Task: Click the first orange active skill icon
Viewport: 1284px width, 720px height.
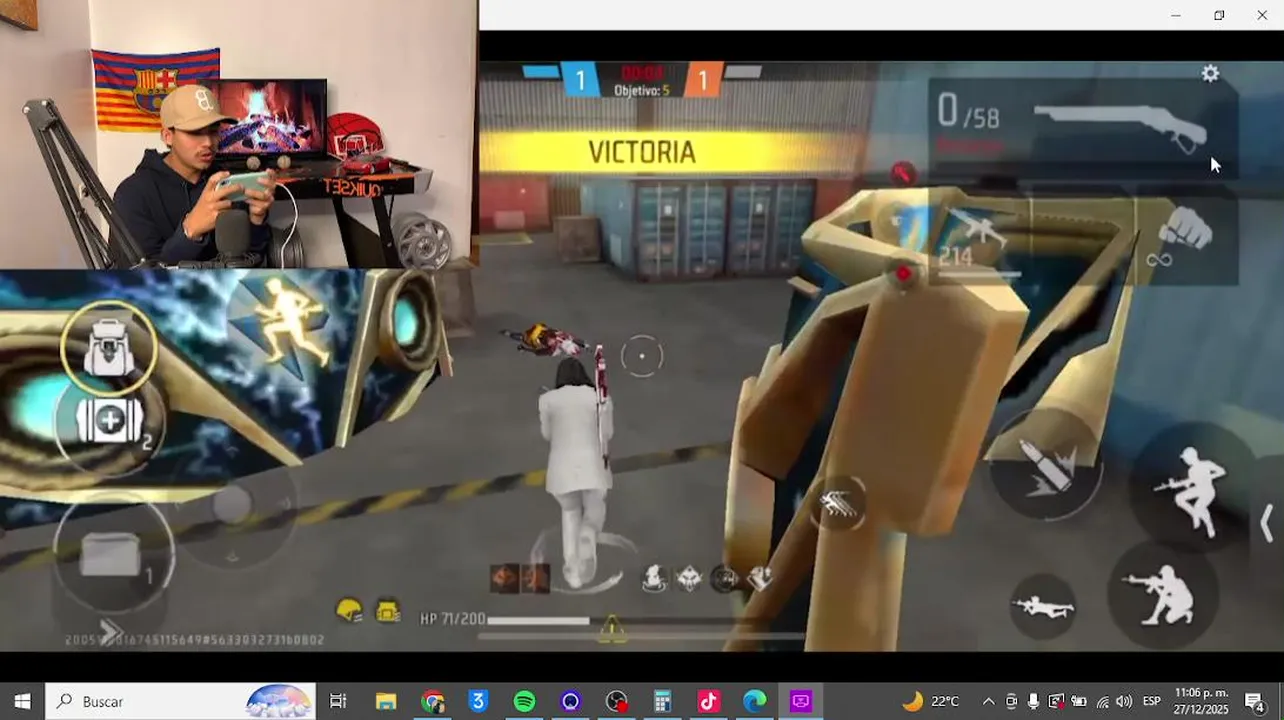Action: tap(503, 578)
